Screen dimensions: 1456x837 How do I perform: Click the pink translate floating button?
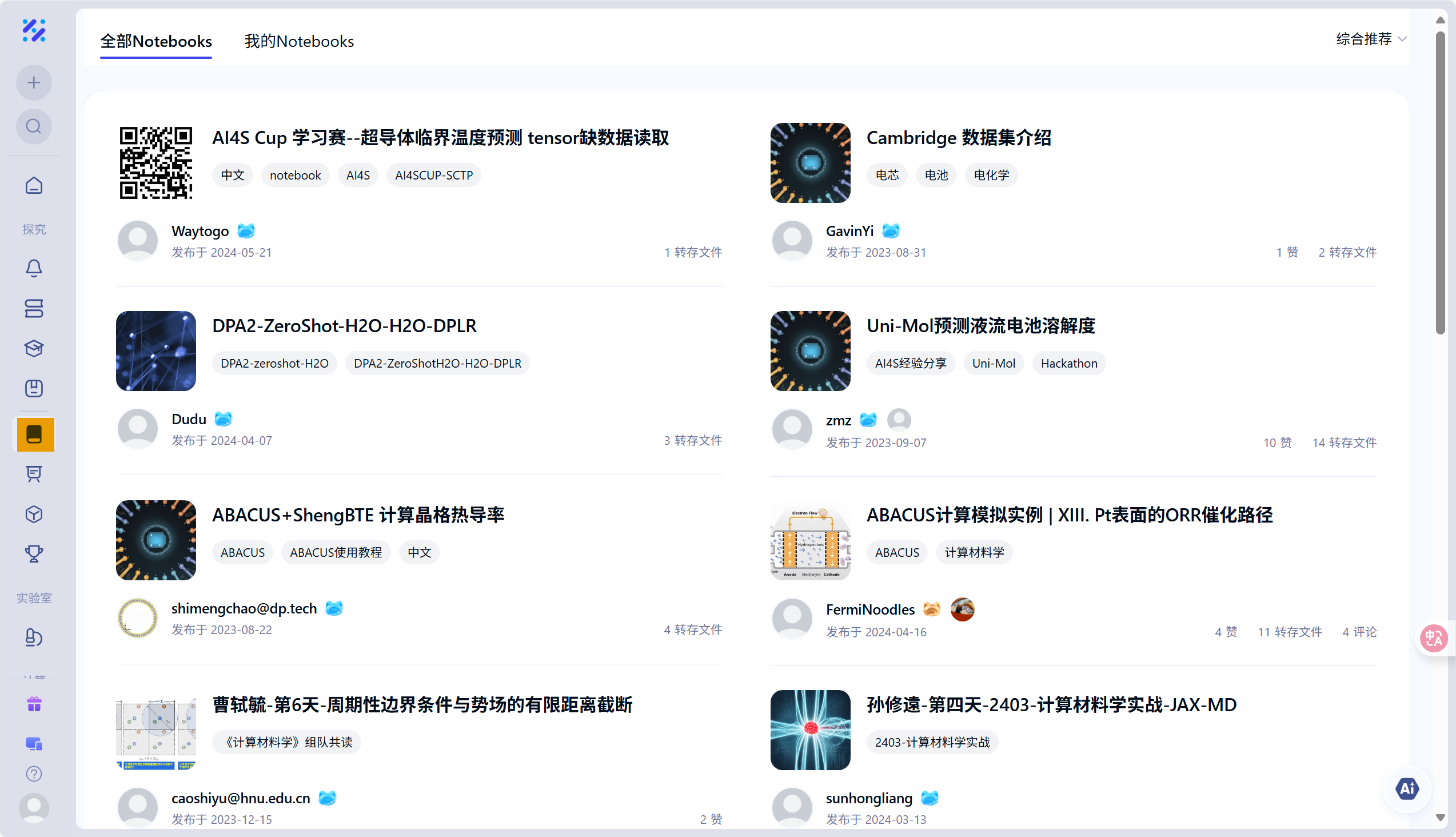pyautogui.click(x=1433, y=639)
